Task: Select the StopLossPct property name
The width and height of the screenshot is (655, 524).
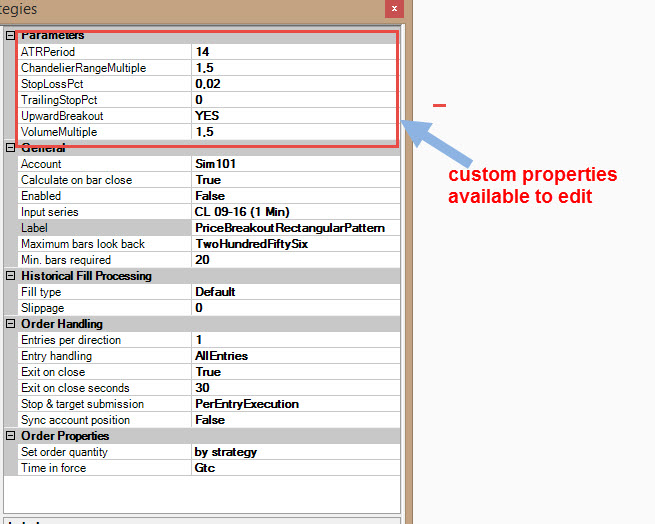Action: 52,84
